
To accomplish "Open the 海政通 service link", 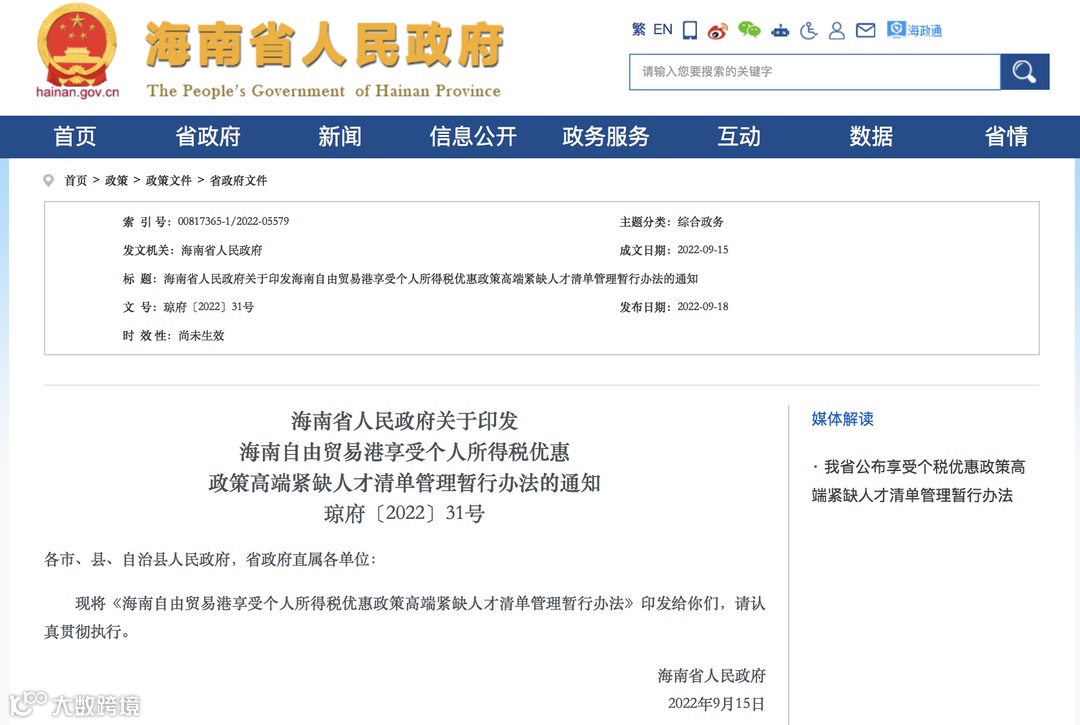I will [x=915, y=30].
